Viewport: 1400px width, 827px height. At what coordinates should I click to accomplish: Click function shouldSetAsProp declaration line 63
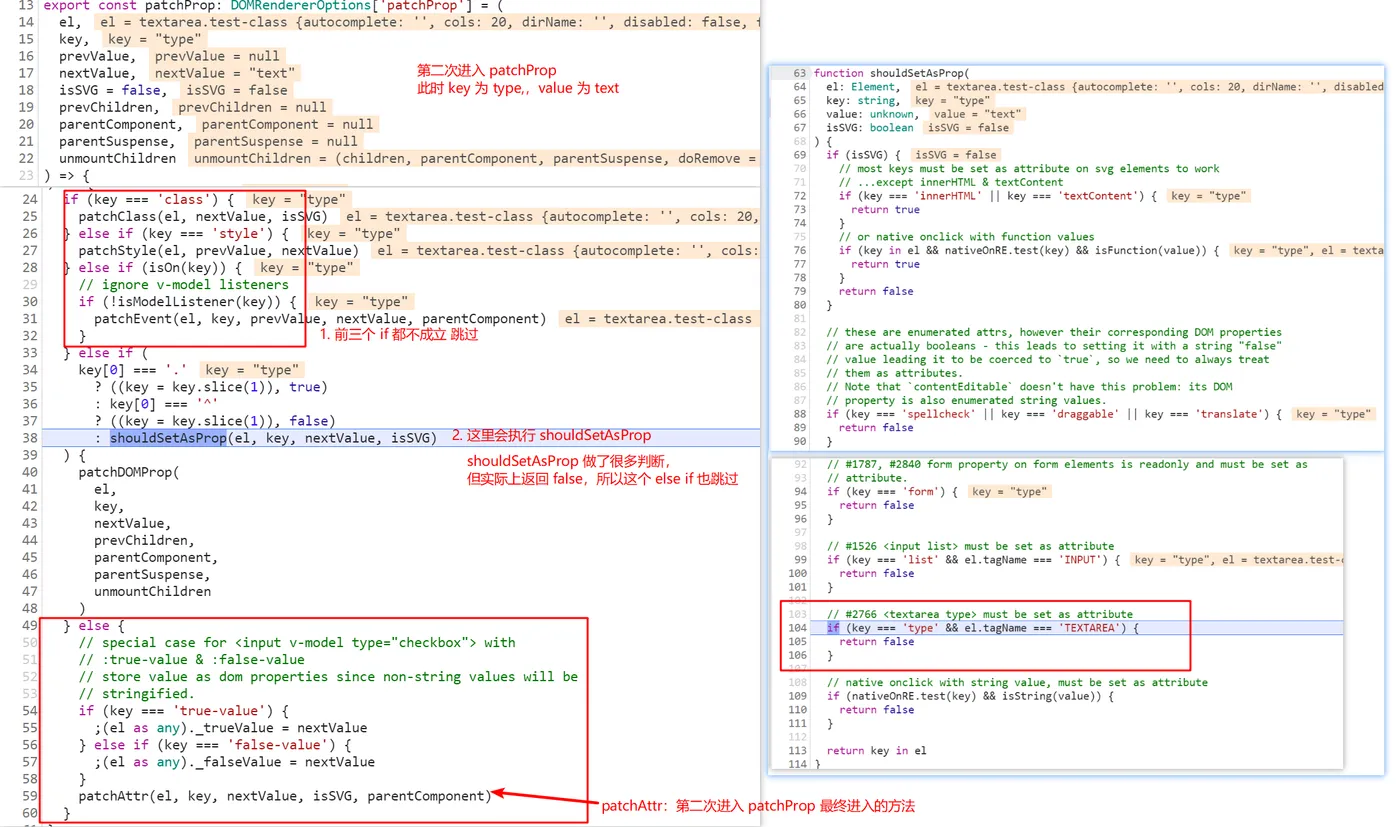pos(891,73)
